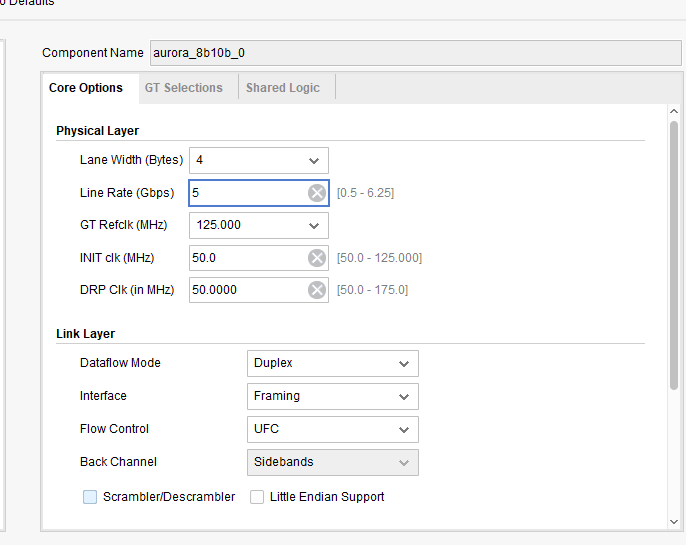Toggle Little Endian Support checkbox
The image size is (686, 545).
[257, 497]
